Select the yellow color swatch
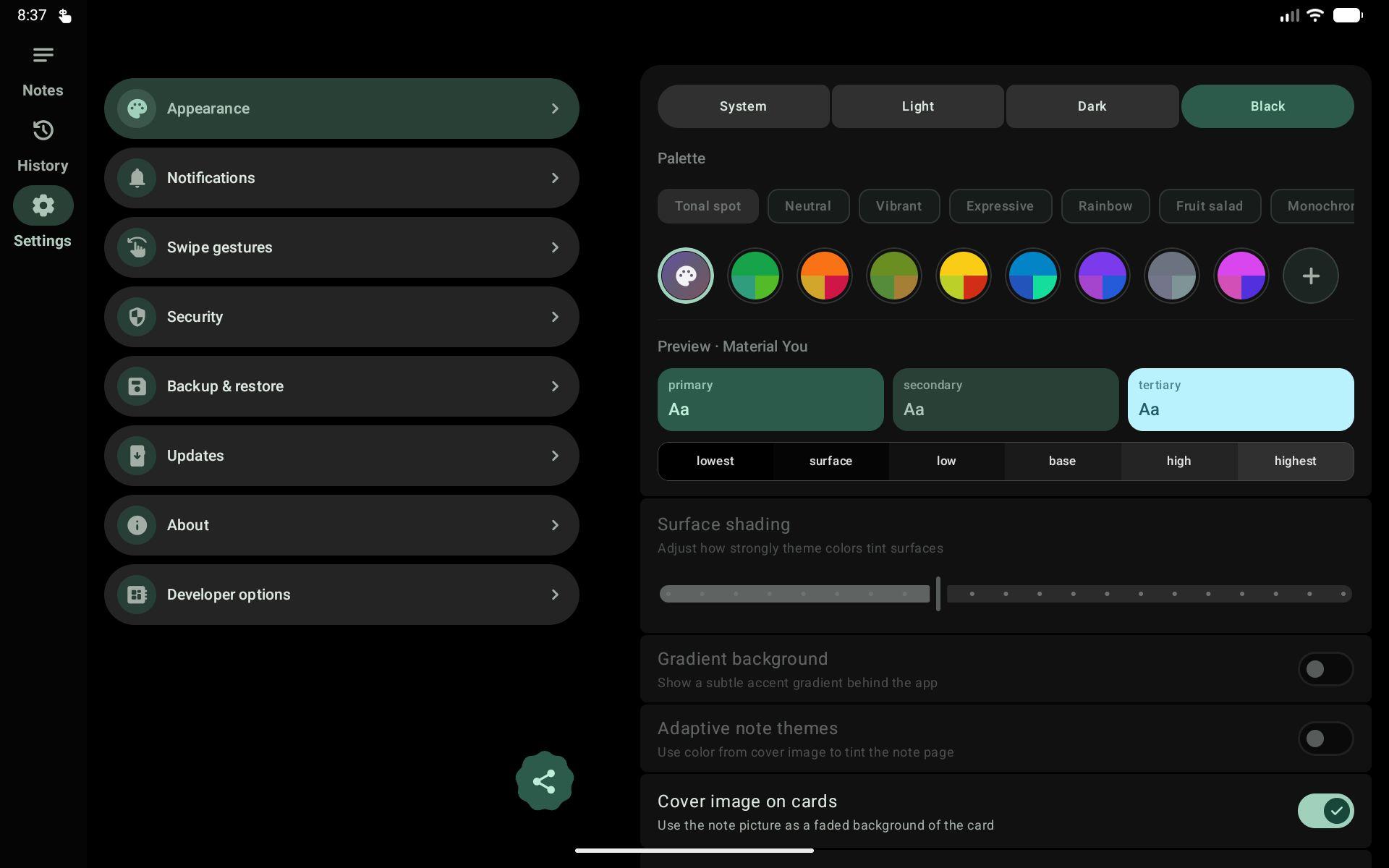The height and width of the screenshot is (868, 1389). (963, 276)
